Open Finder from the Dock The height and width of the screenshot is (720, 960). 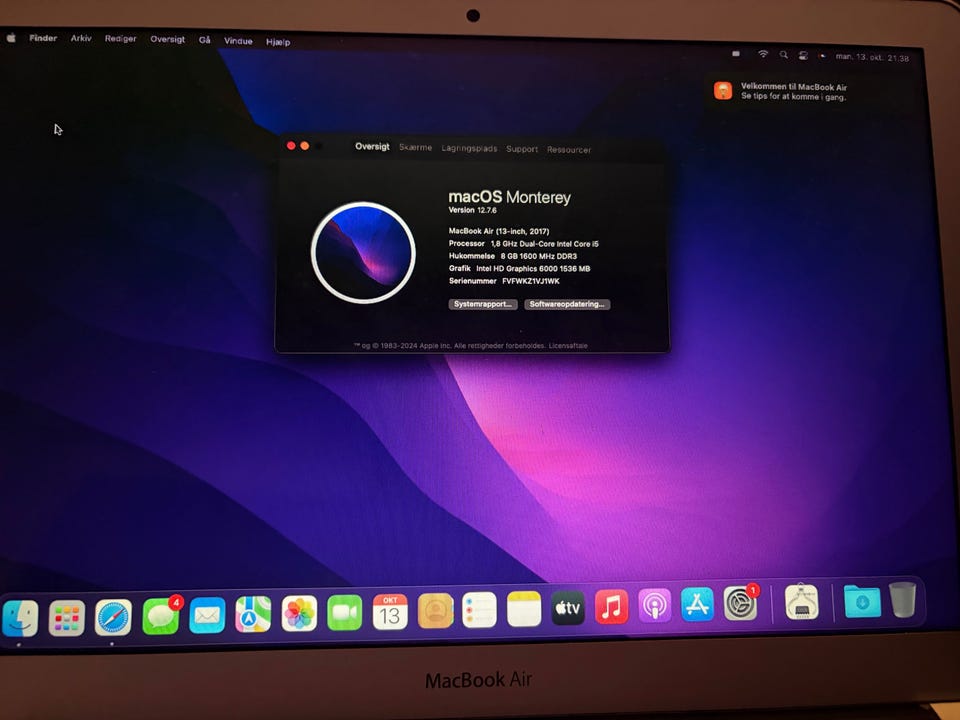pos(20,618)
